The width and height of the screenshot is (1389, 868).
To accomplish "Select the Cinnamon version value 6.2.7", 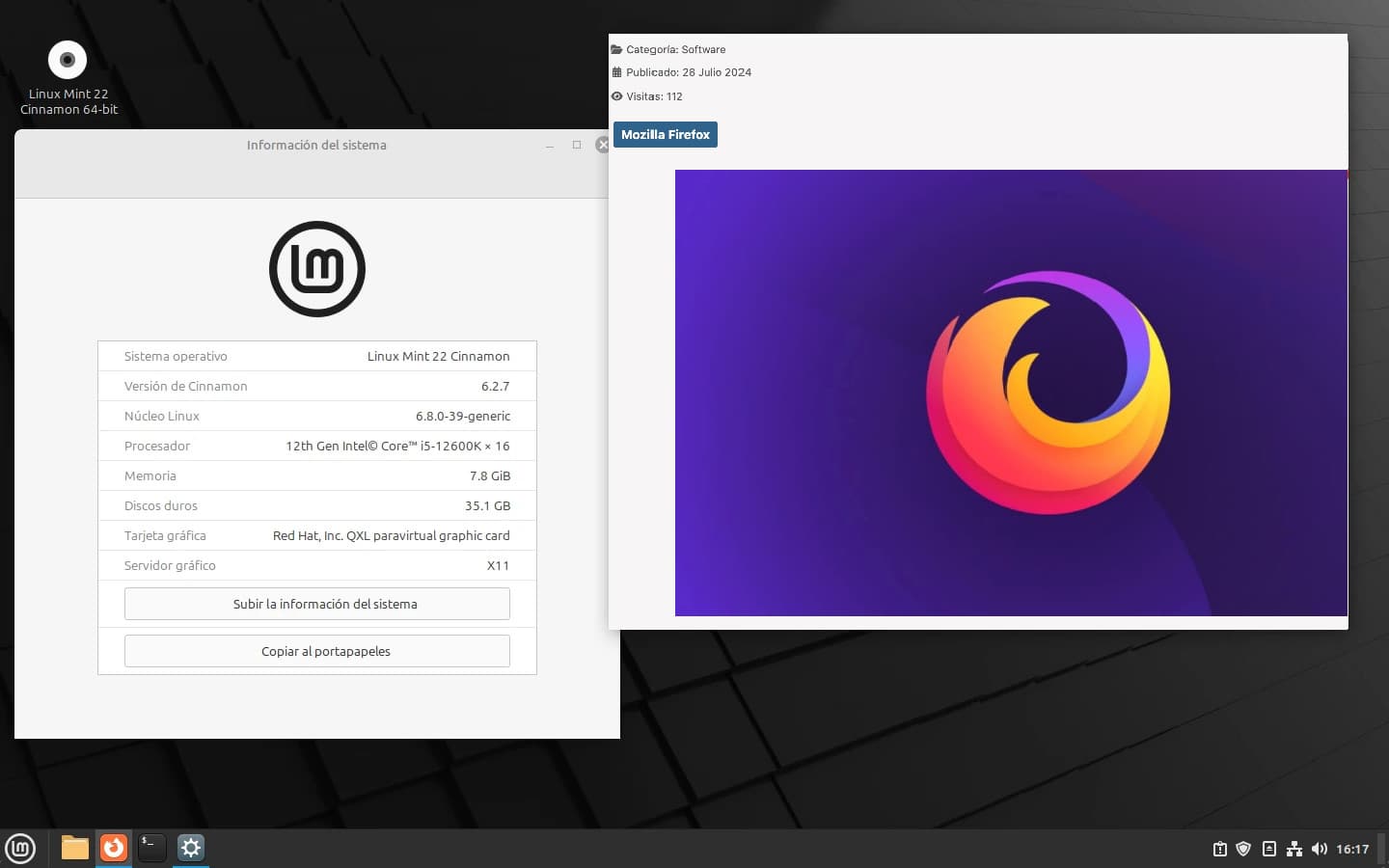I will point(496,387).
